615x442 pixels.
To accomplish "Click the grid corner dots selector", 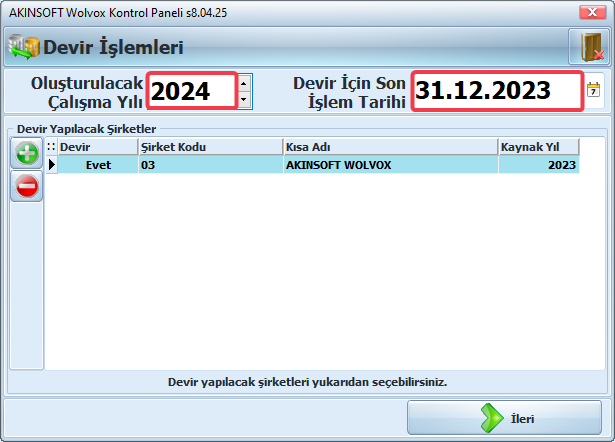I will [51, 147].
